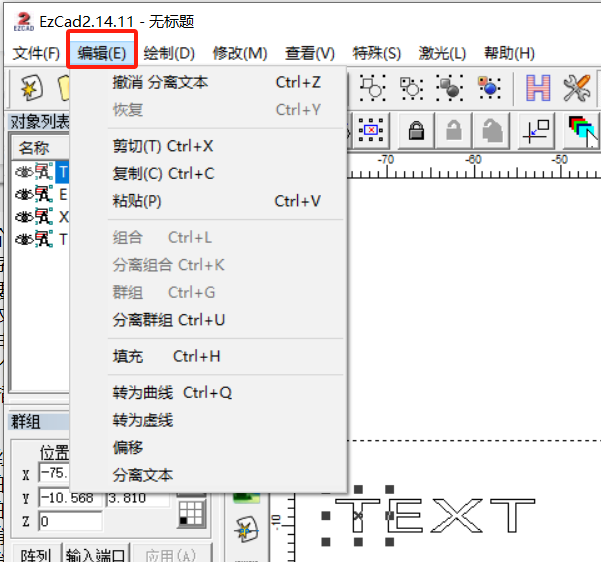Open the 帮助(H) menu

(509, 53)
